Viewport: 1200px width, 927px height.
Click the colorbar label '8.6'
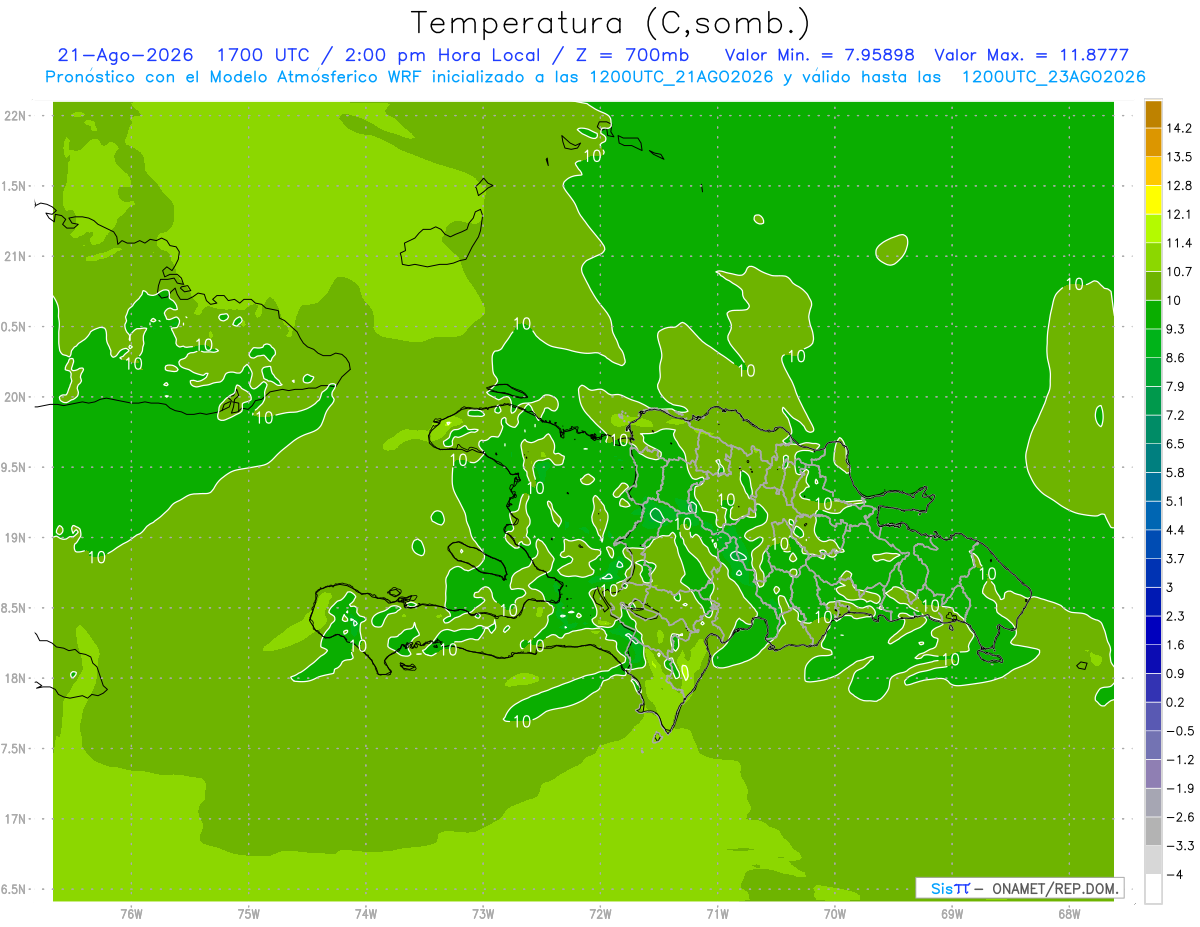[x=1175, y=358]
